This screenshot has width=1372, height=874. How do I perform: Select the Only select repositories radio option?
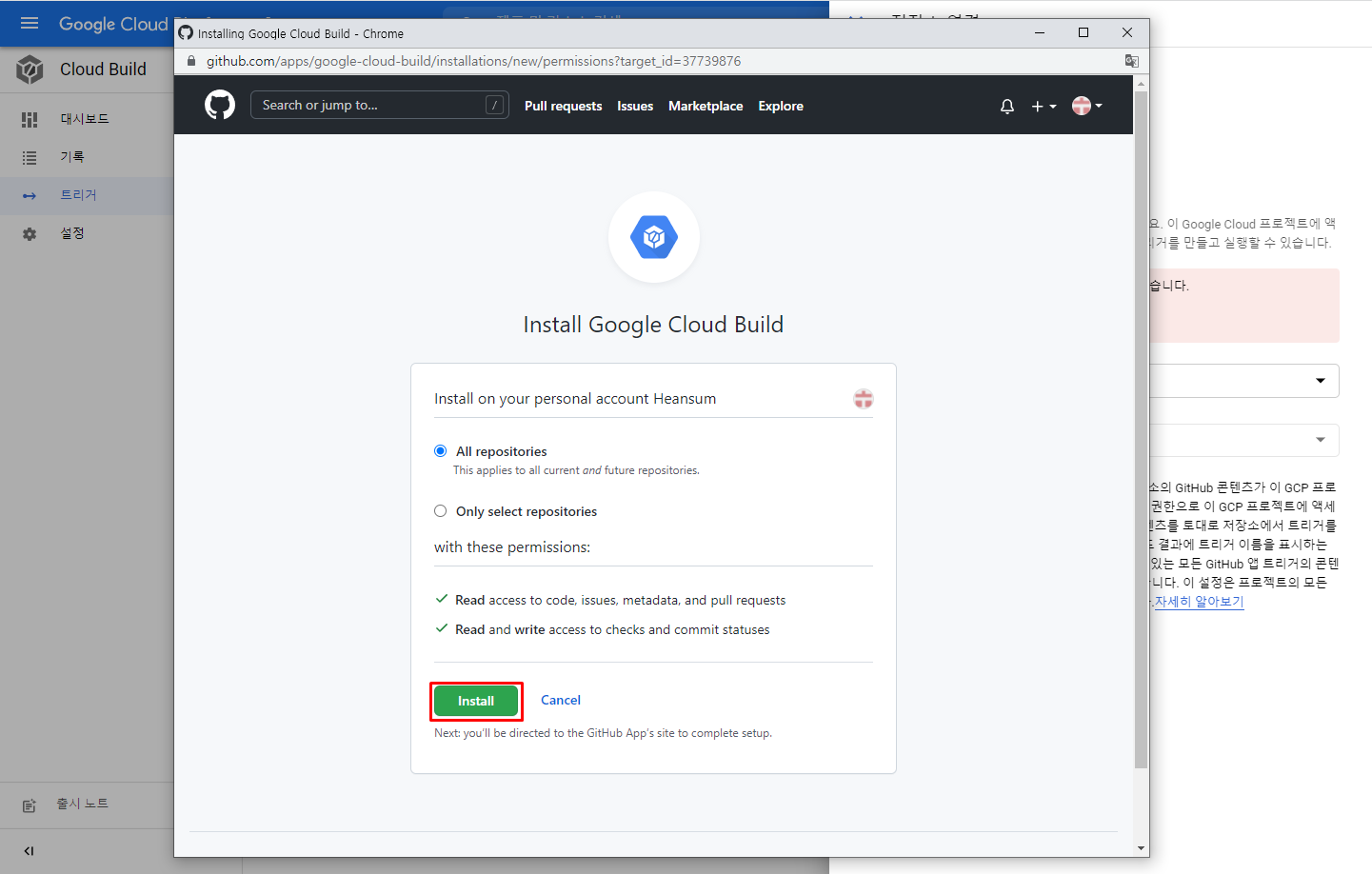click(x=440, y=511)
